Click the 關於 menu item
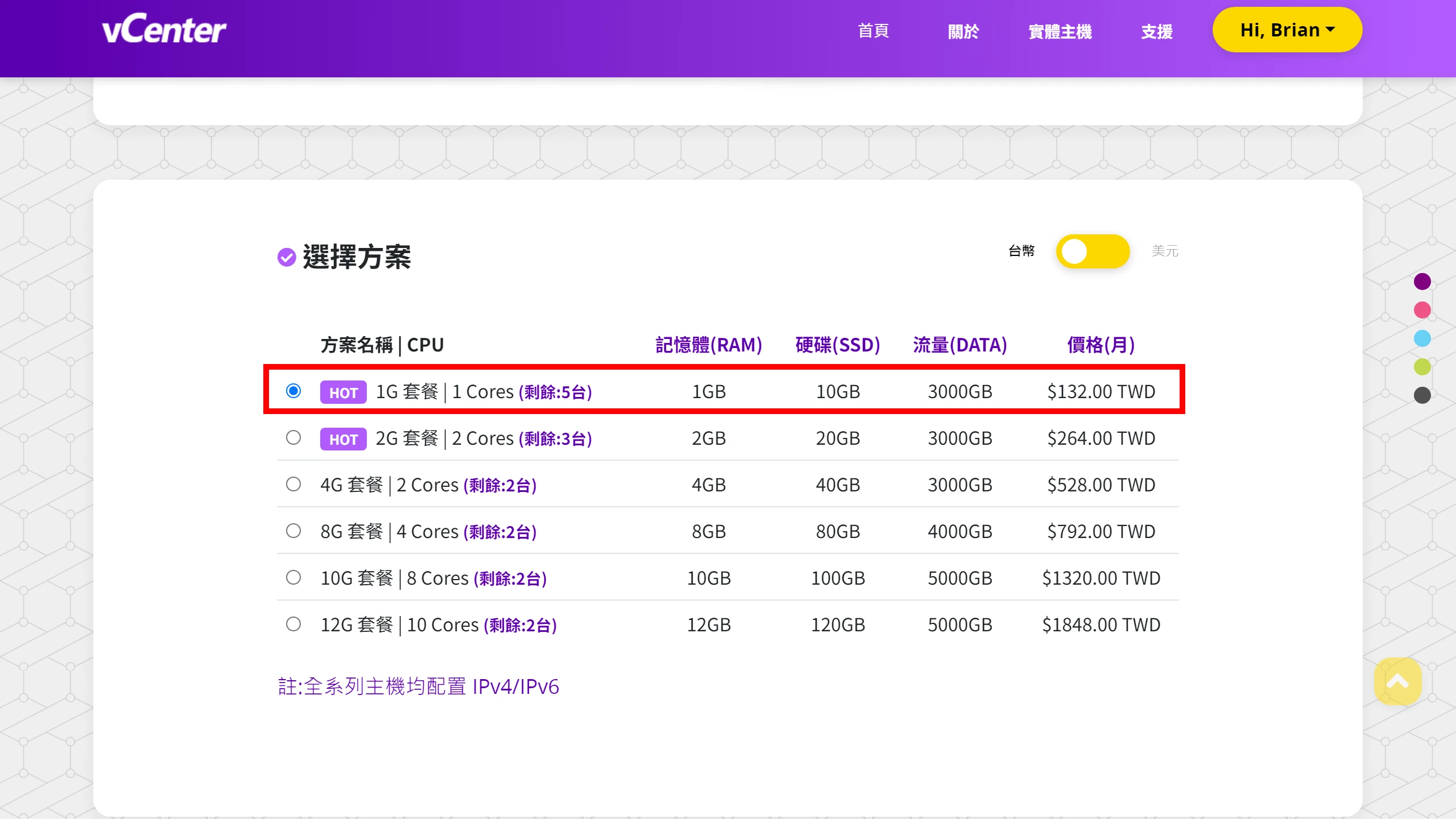1456x819 pixels. point(964,31)
